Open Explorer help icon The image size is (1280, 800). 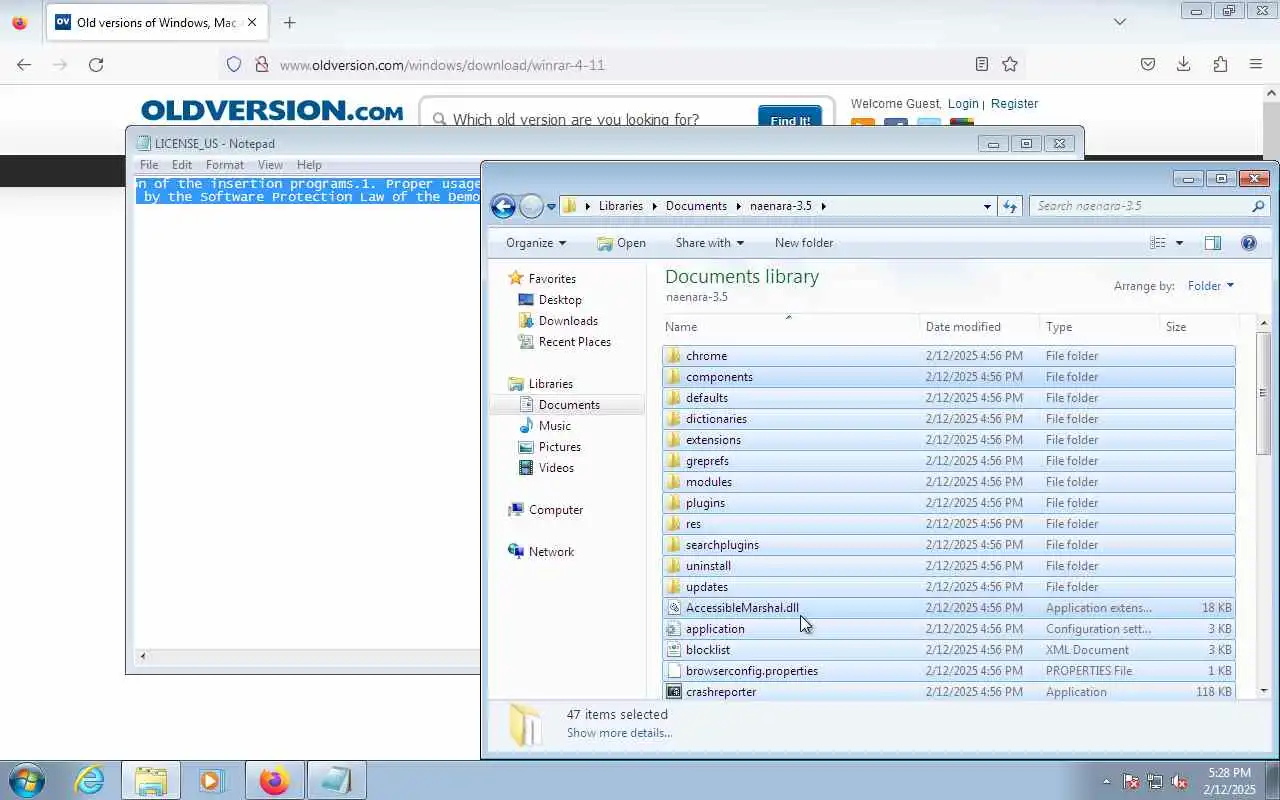(x=1248, y=243)
